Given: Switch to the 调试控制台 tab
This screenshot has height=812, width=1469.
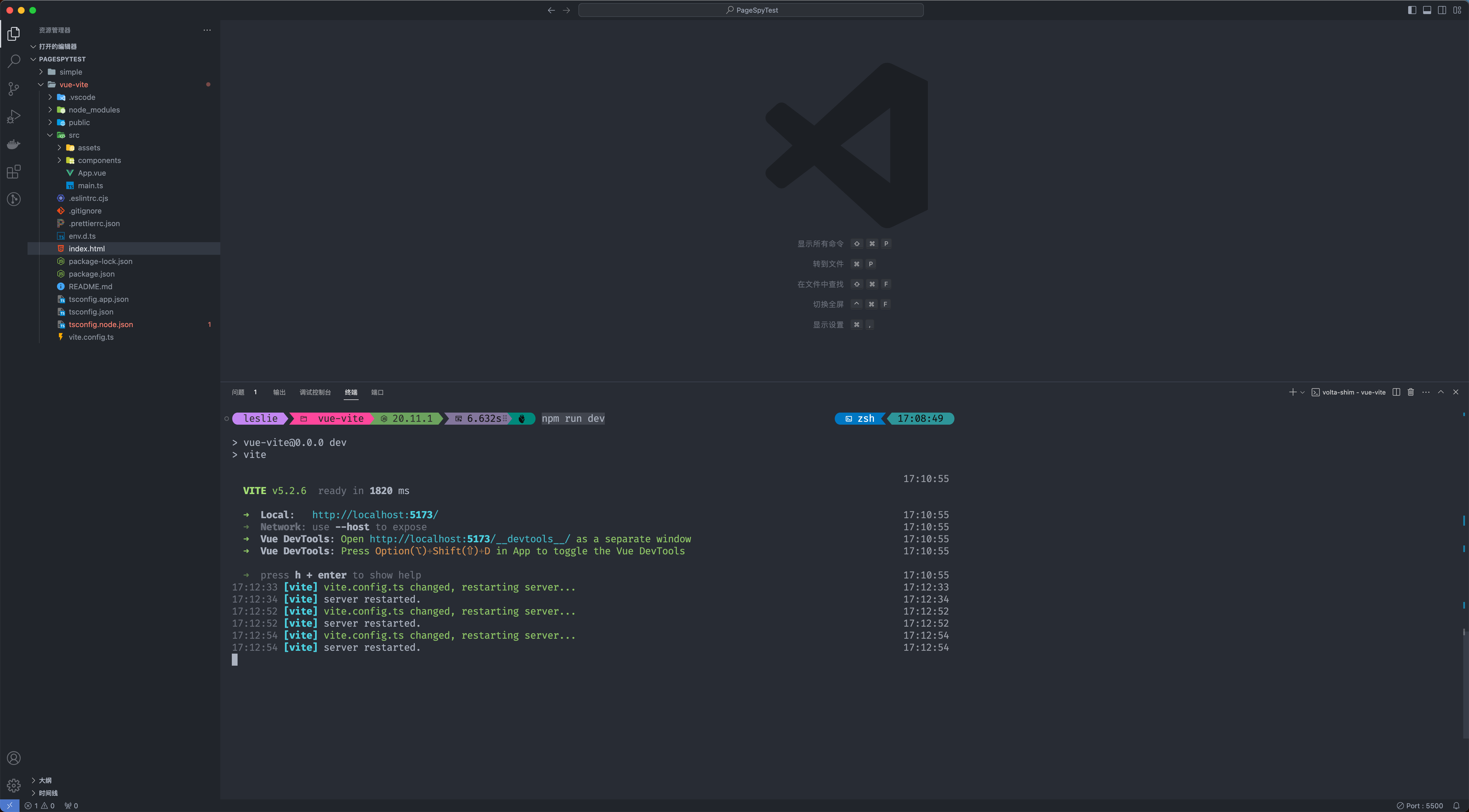Looking at the screenshot, I should [315, 392].
